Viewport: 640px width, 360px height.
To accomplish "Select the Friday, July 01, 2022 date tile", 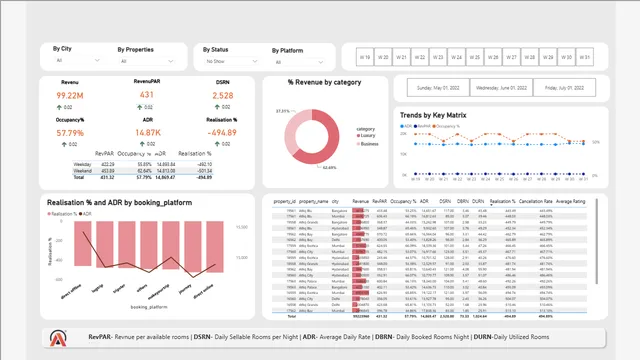I will tap(564, 88).
